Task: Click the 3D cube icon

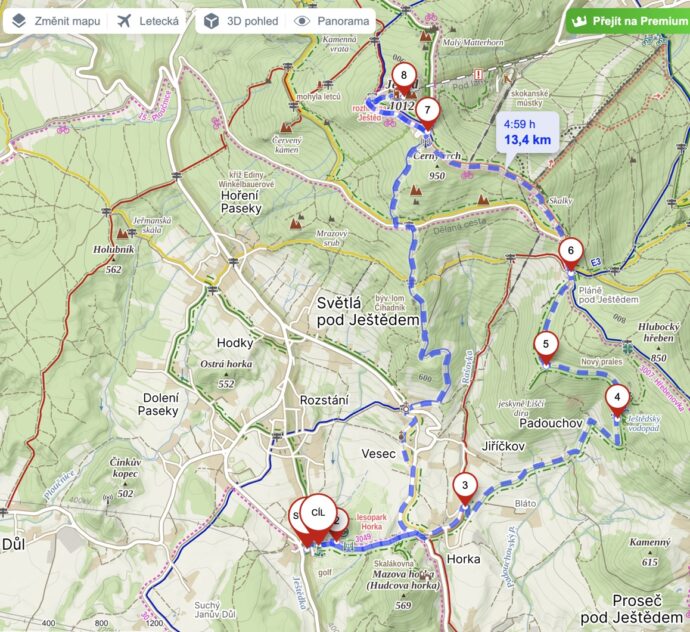Action: coord(212,21)
